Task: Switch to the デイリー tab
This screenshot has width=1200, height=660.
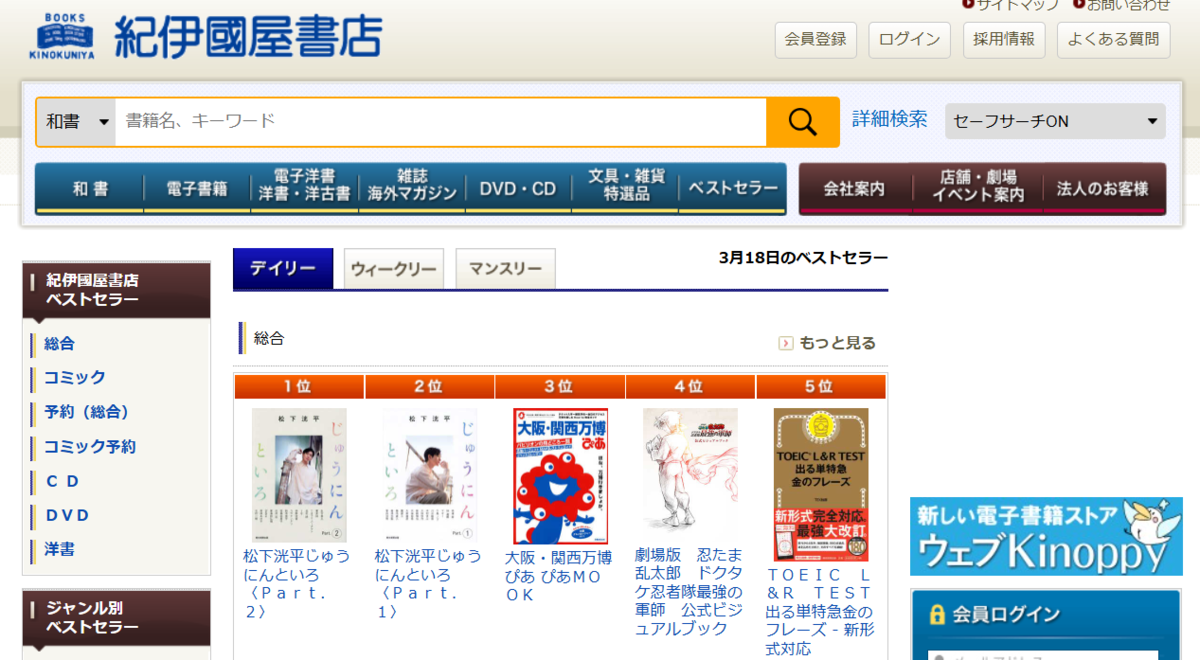Action: [283, 269]
